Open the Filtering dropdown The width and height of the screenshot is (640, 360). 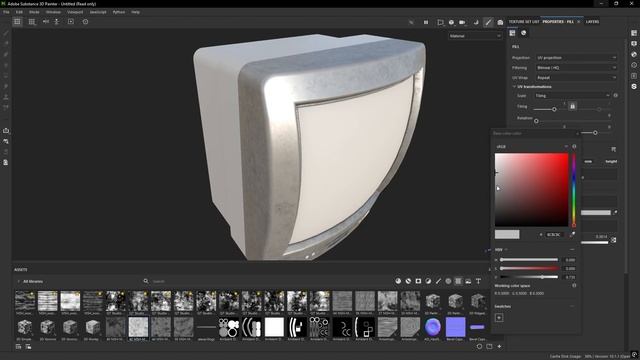click(x=576, y=68)
